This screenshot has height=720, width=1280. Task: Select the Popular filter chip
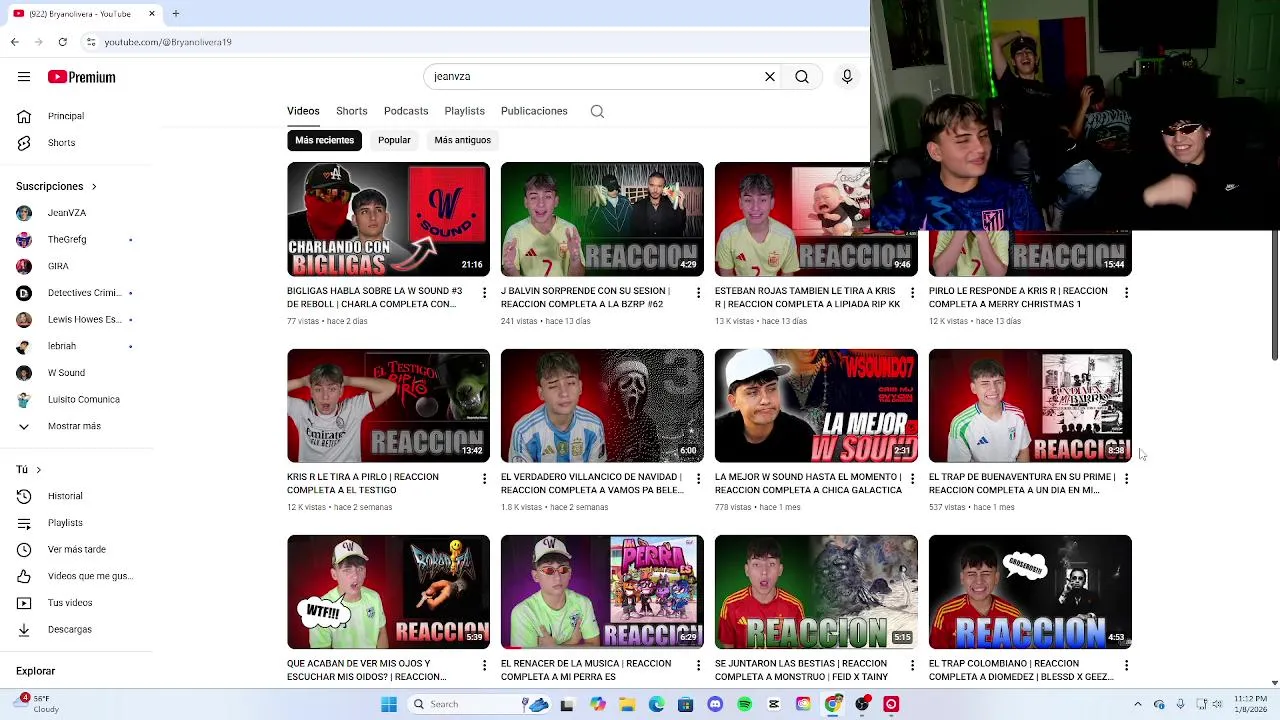[394, 140]
